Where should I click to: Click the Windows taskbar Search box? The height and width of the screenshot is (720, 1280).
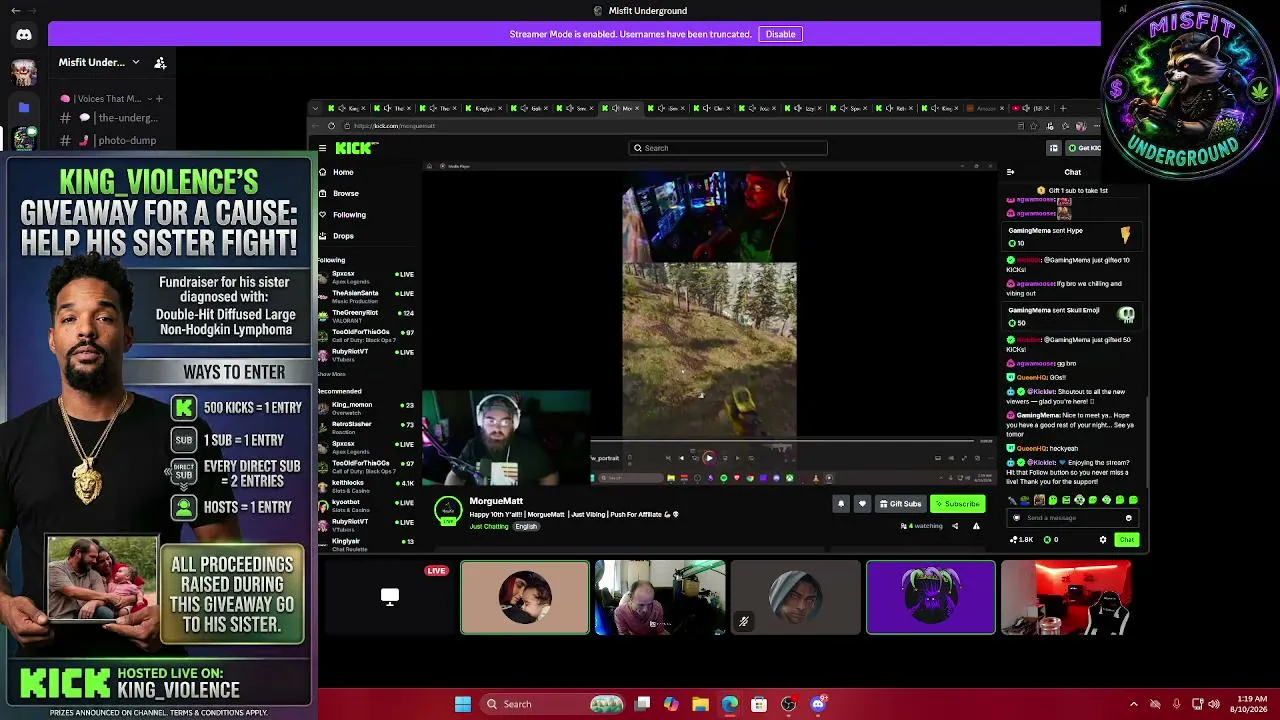553,704
